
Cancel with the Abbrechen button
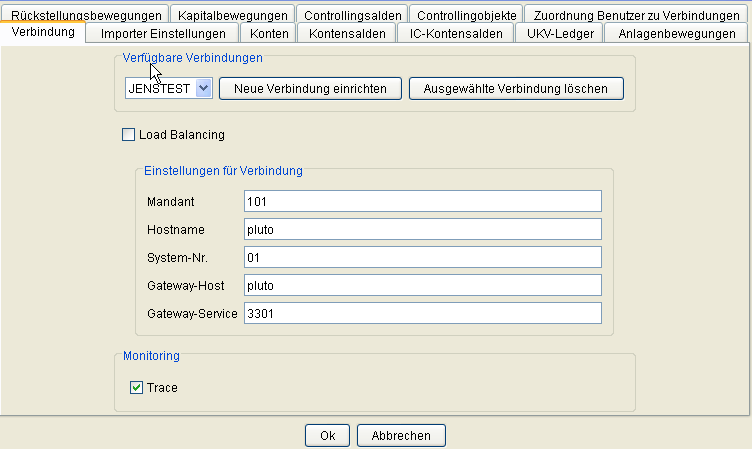click(x=401, y=436)
